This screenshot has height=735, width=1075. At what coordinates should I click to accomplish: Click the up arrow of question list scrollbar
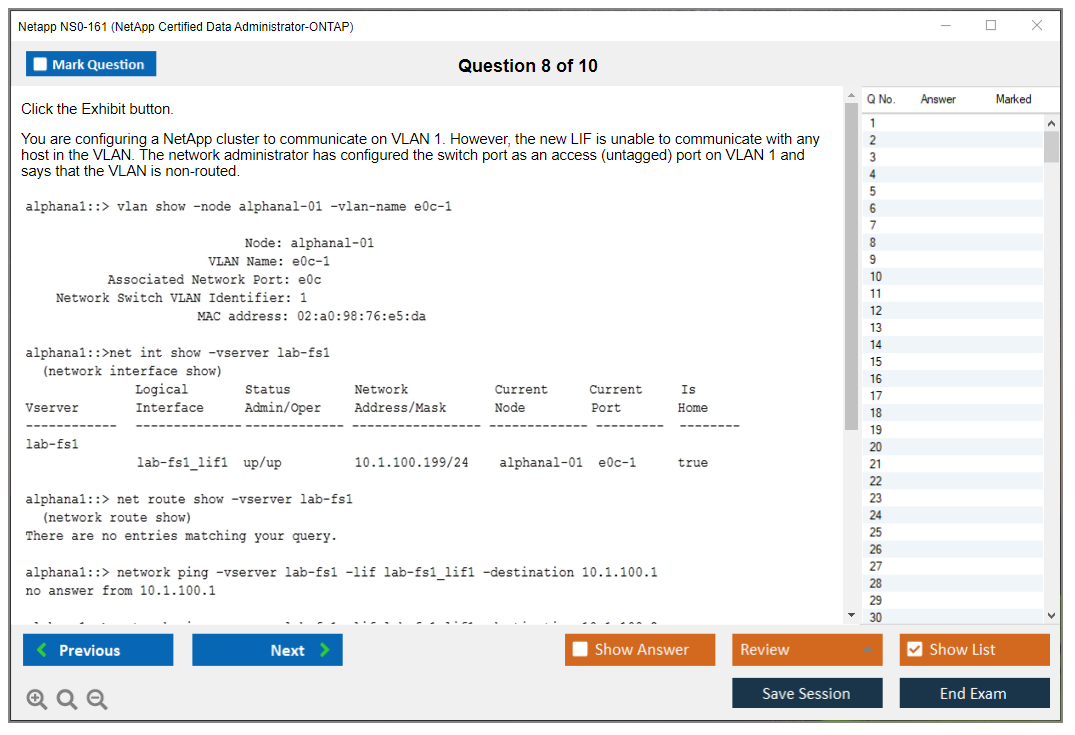click(1051, 123)
